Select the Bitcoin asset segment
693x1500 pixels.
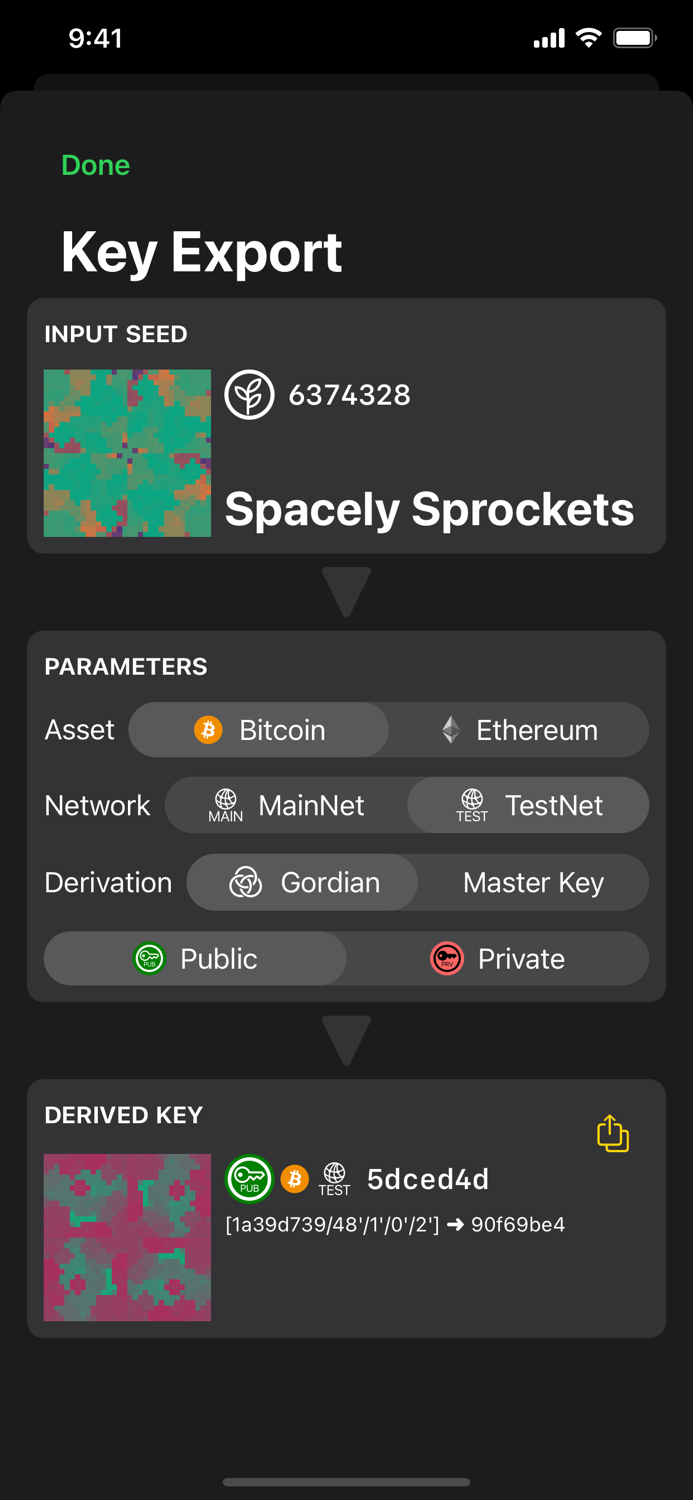258,730
